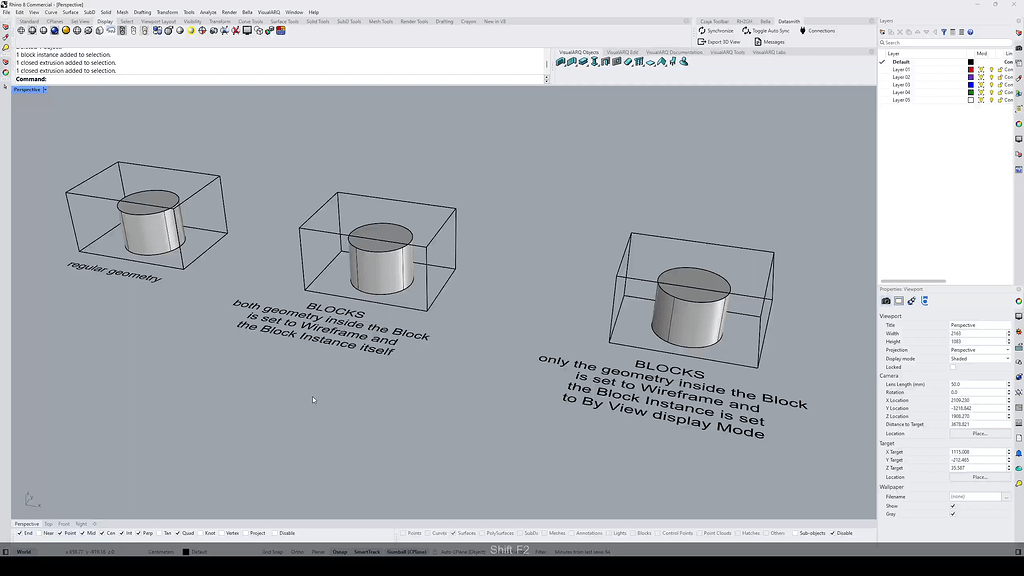Click the Messages icon in the Datasmith panel
This screenshot has height=576, width=1024.
click(x=757, y=42)
